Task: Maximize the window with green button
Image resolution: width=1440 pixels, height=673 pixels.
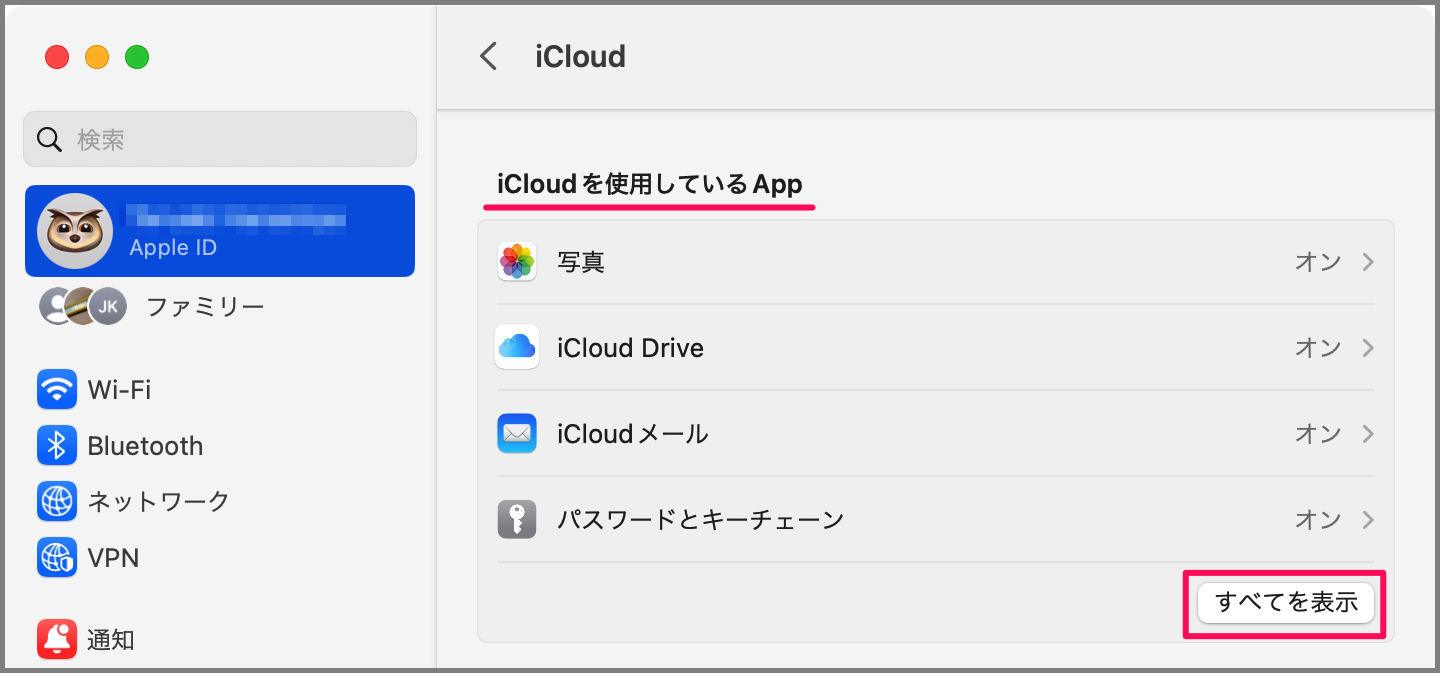Action: 137,57
